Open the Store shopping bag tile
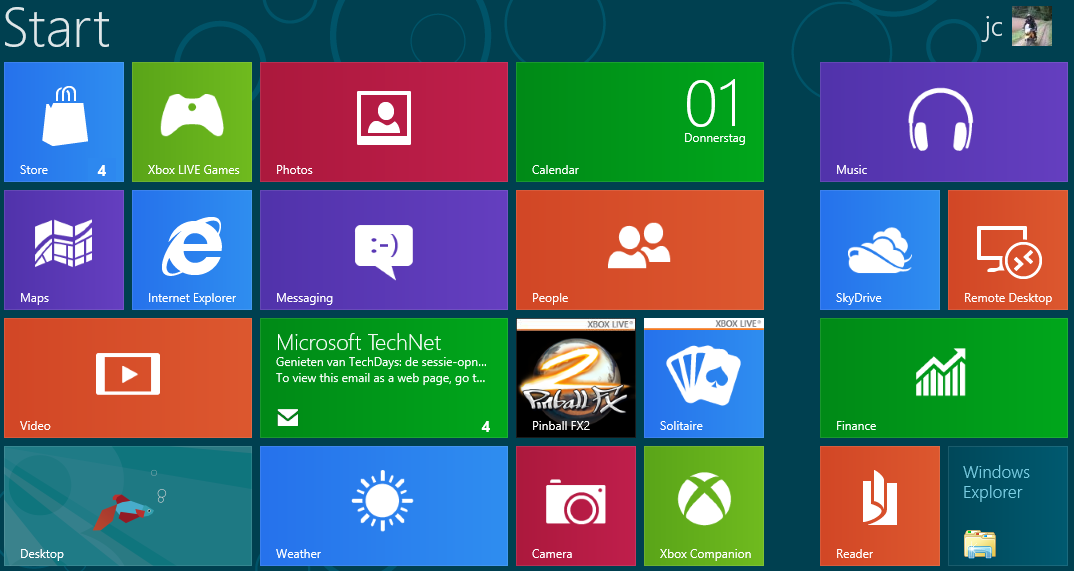Image resolution: width=1074 pixels, height=571 pixels. pyautogui.click(x=64, y=122)
